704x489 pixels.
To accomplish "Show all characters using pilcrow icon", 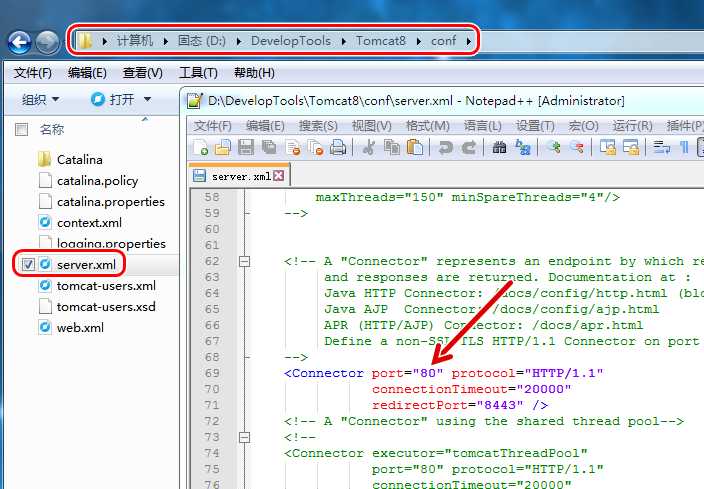I will tap(684, 147).
